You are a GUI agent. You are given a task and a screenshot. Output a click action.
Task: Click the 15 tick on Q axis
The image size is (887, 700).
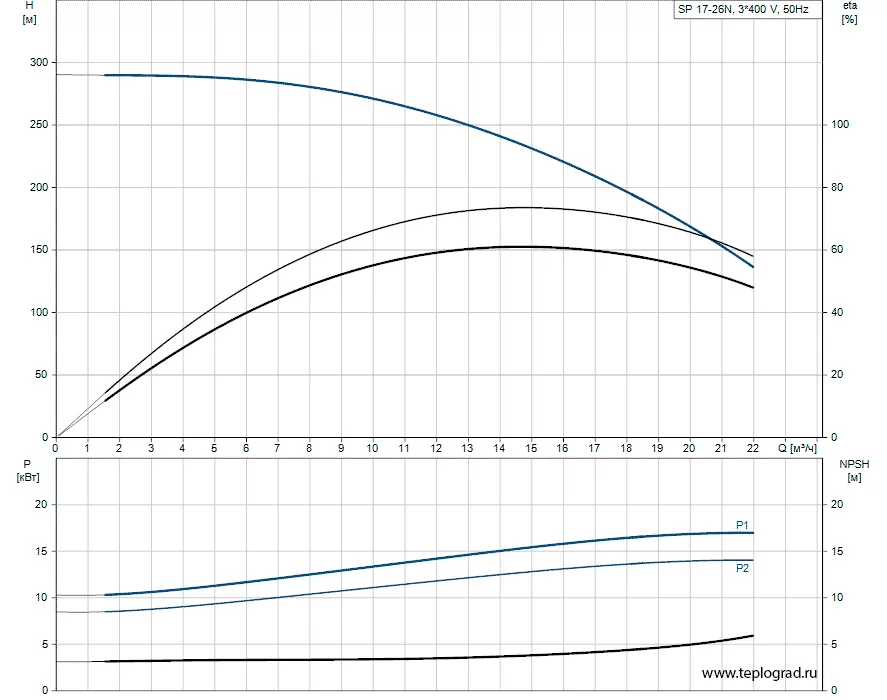(531, 448)
